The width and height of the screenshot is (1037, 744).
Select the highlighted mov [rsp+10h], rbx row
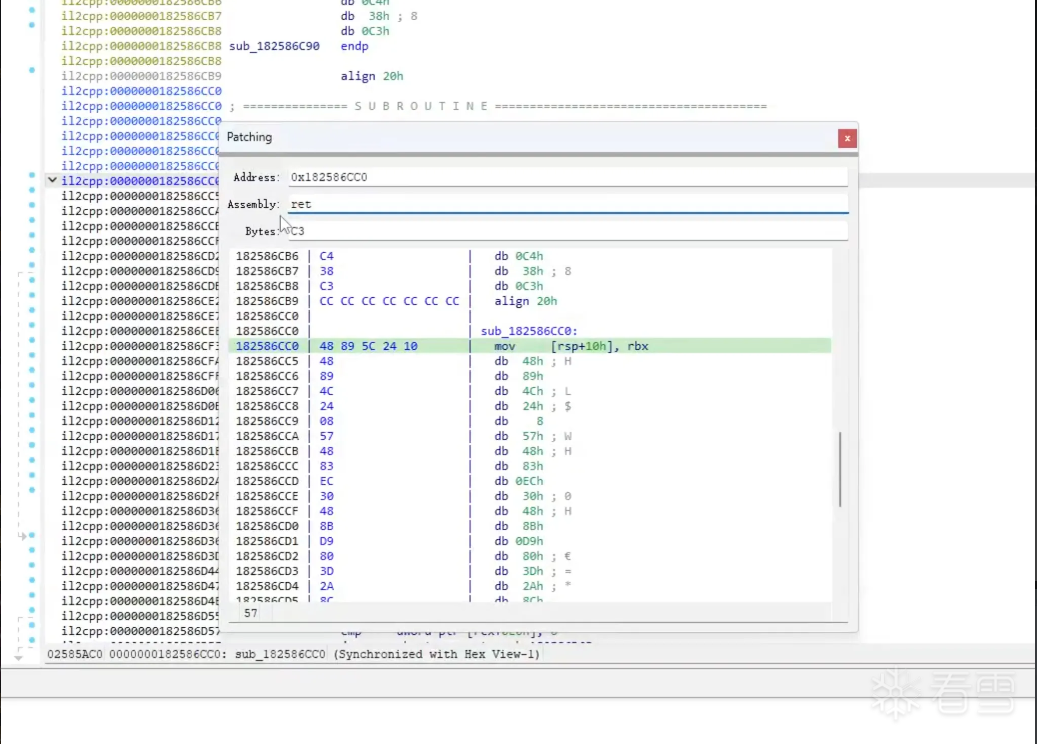(530, 346)
